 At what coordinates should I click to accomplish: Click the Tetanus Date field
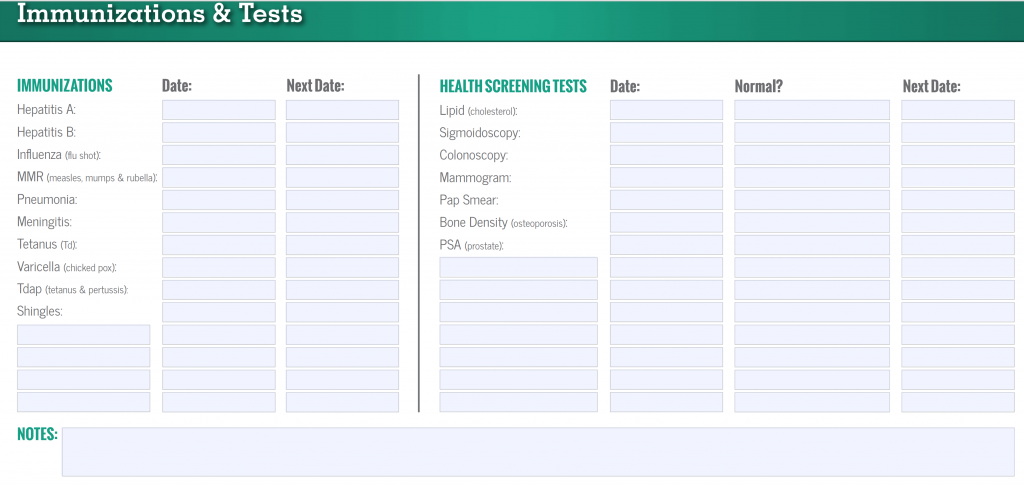[219, 245]
